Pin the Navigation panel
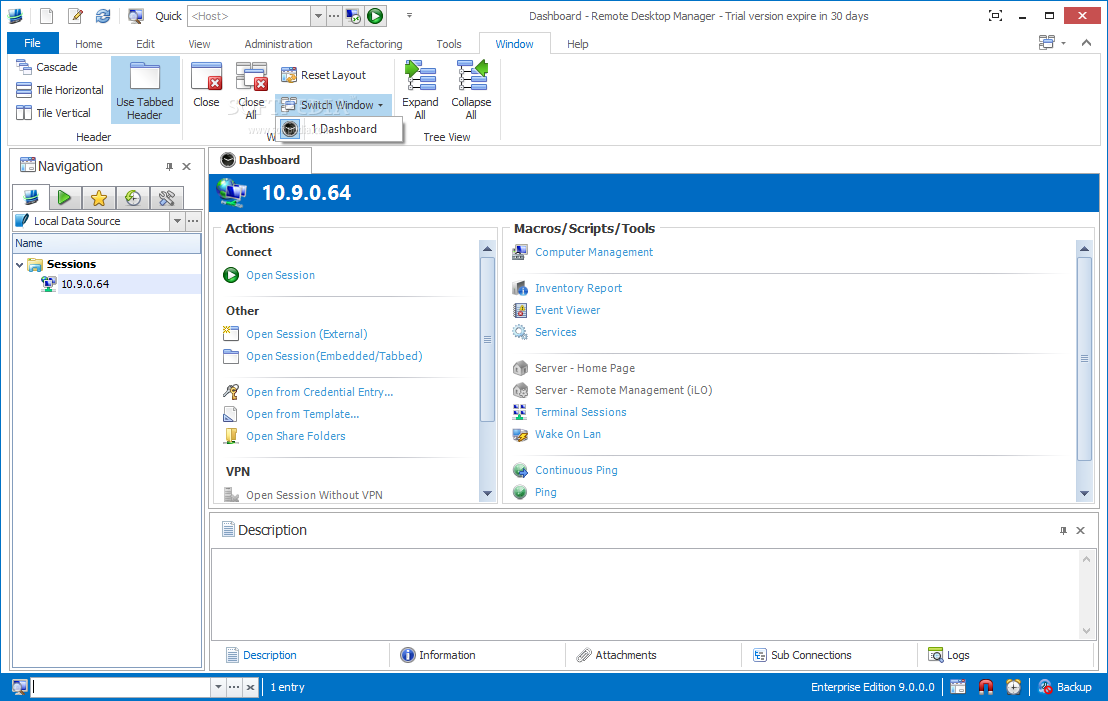 coord(170,167)
